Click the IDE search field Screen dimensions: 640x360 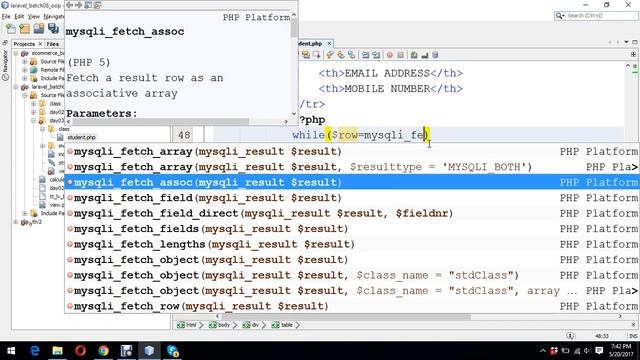coord(596,16)
